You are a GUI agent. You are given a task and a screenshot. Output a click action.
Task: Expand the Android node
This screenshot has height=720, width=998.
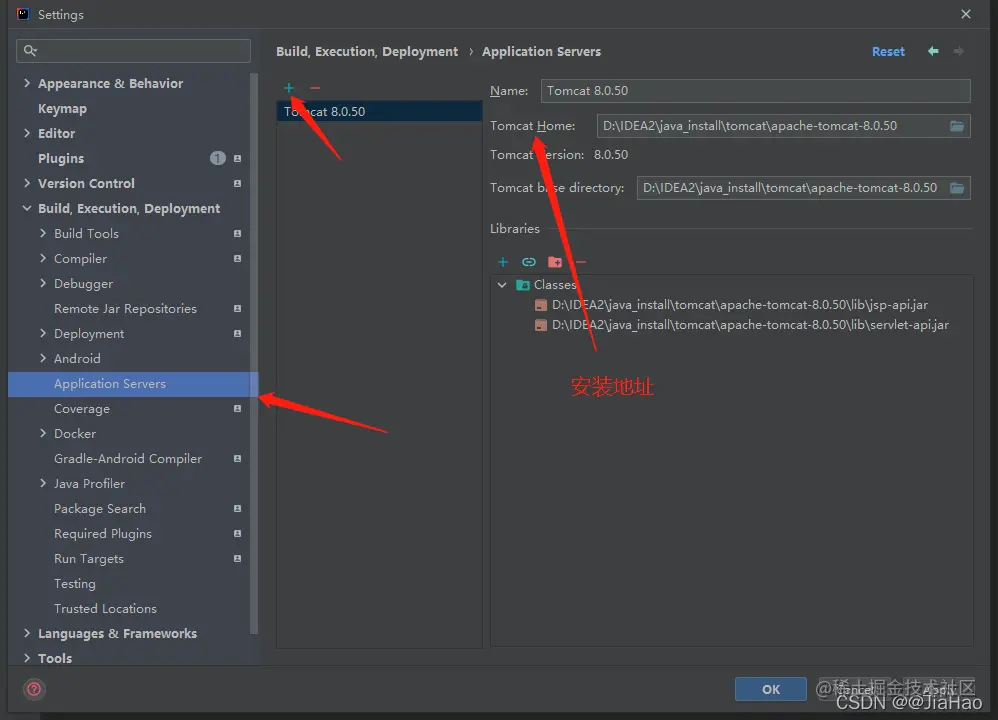coord(43,358)
